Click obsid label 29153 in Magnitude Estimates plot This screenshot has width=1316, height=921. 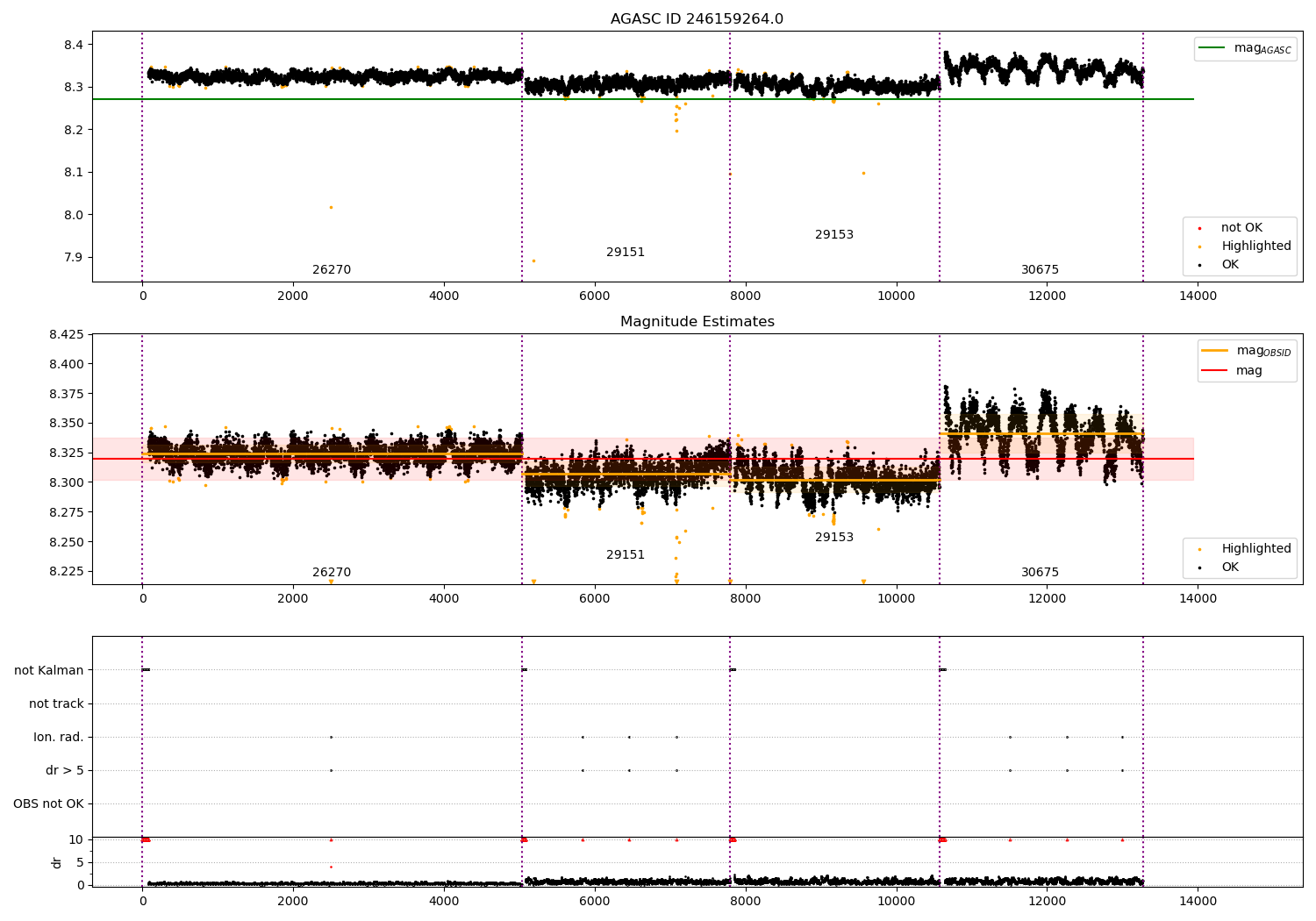[834, 538]
